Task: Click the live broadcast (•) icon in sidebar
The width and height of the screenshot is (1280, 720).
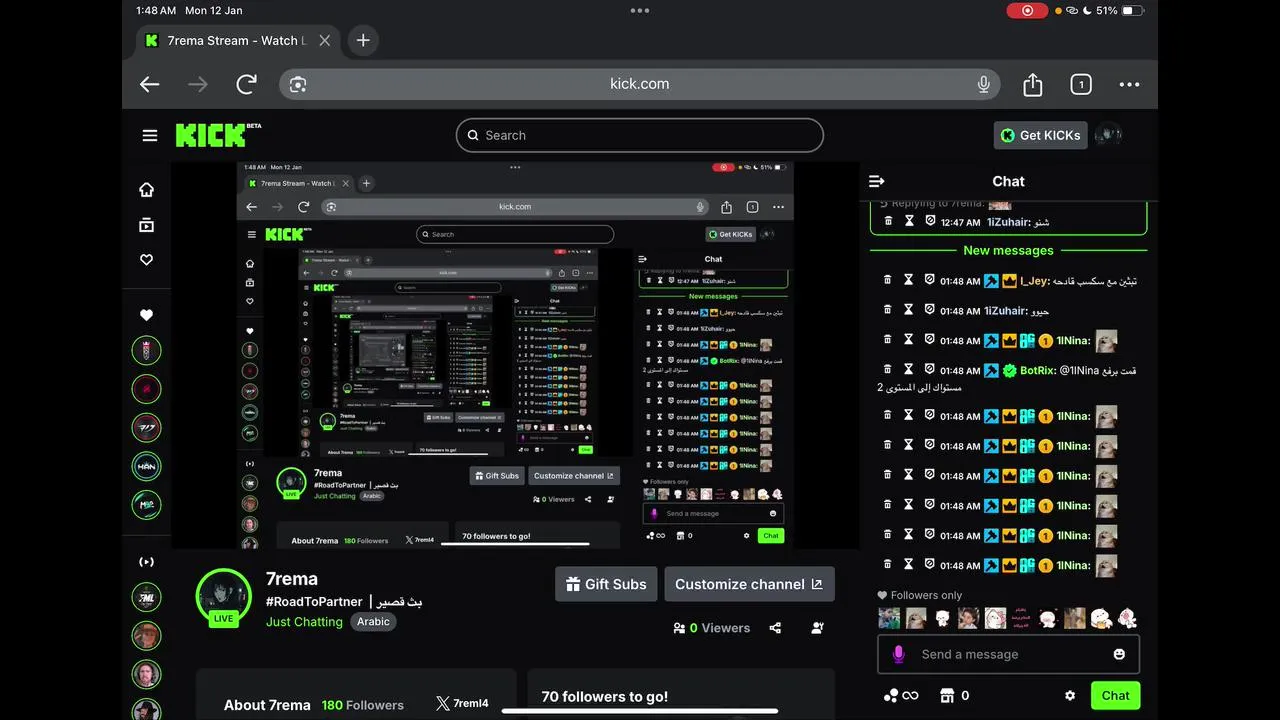Action: (147, 562)
